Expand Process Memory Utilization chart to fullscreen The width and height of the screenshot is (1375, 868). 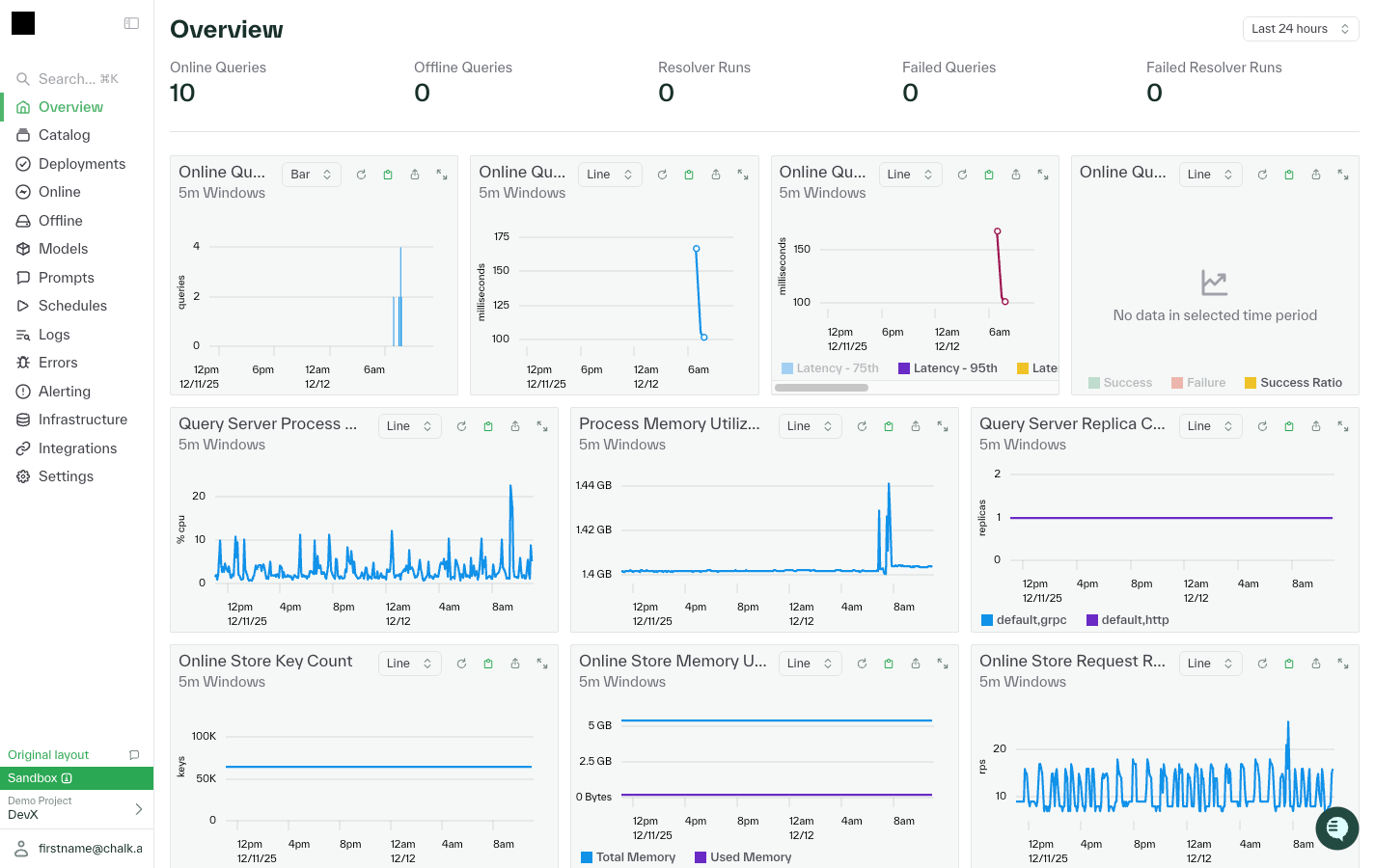pyautogui.click(x=943, y=426)
